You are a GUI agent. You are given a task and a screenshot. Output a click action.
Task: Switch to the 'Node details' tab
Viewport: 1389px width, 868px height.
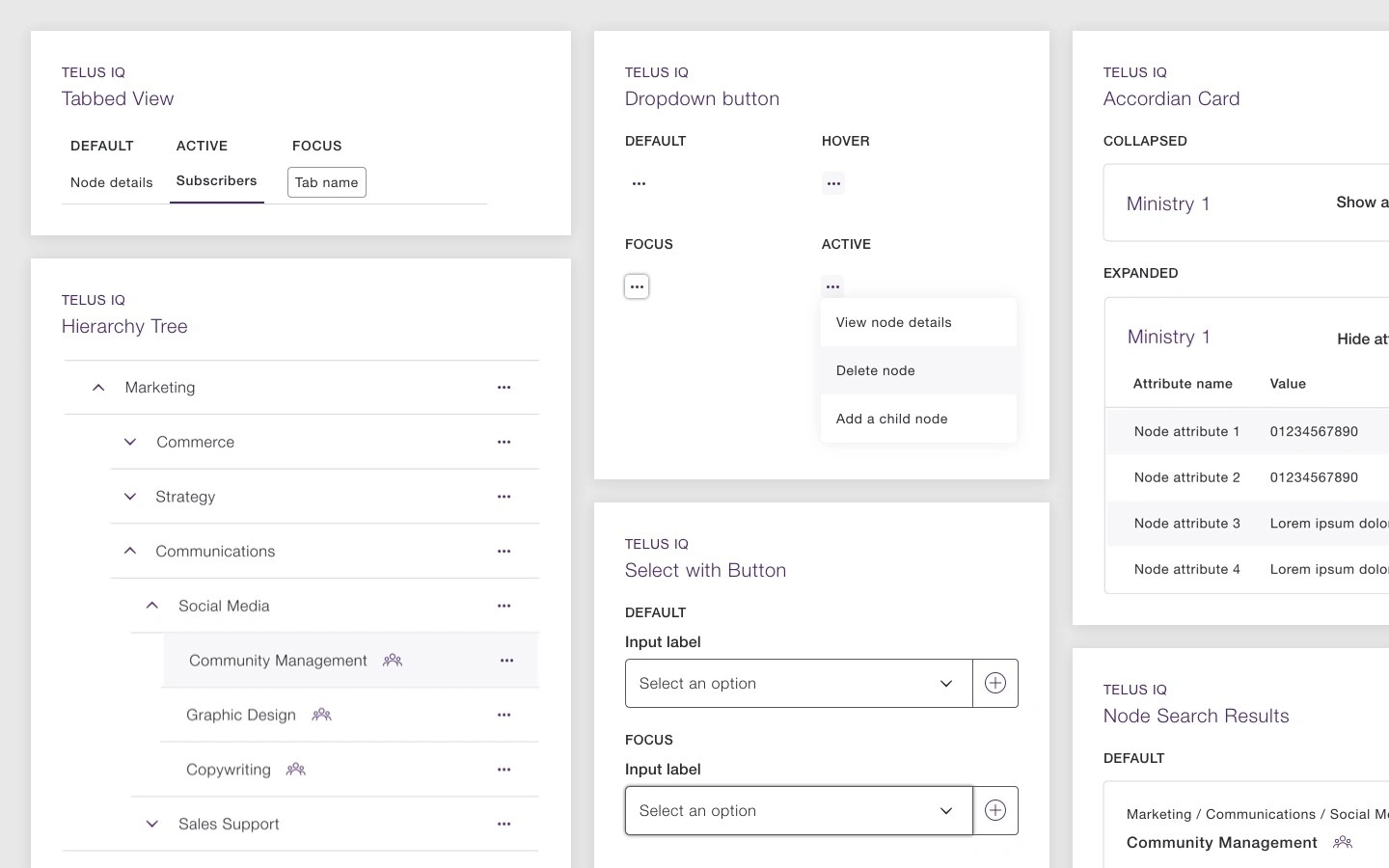pyautogui.click(x=111, y=182)
